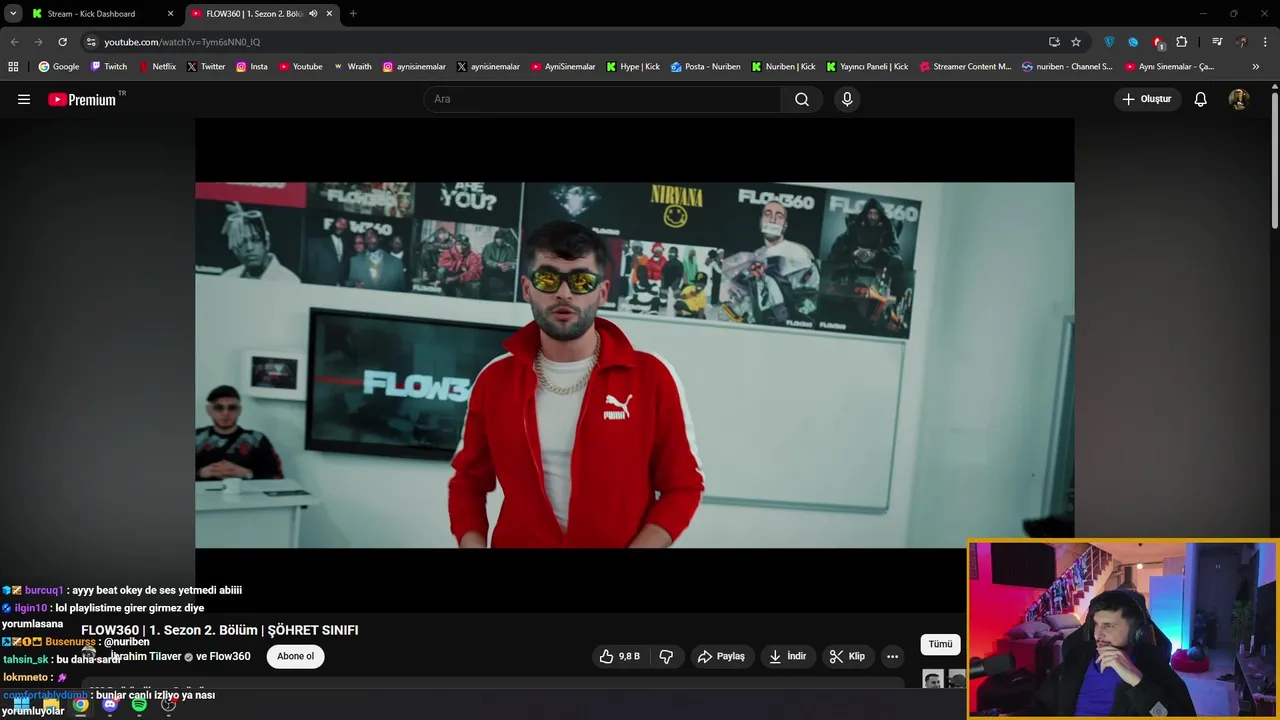View site information icon in address bar
1280x720 pixels.
click(x=91, y=42)
